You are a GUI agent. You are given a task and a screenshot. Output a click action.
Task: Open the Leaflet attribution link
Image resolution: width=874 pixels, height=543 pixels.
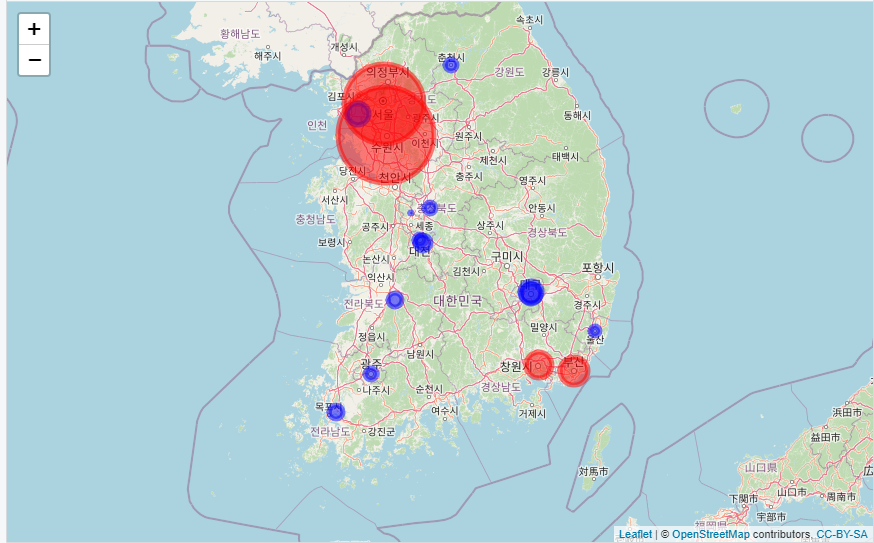click(x=635, y=534)
